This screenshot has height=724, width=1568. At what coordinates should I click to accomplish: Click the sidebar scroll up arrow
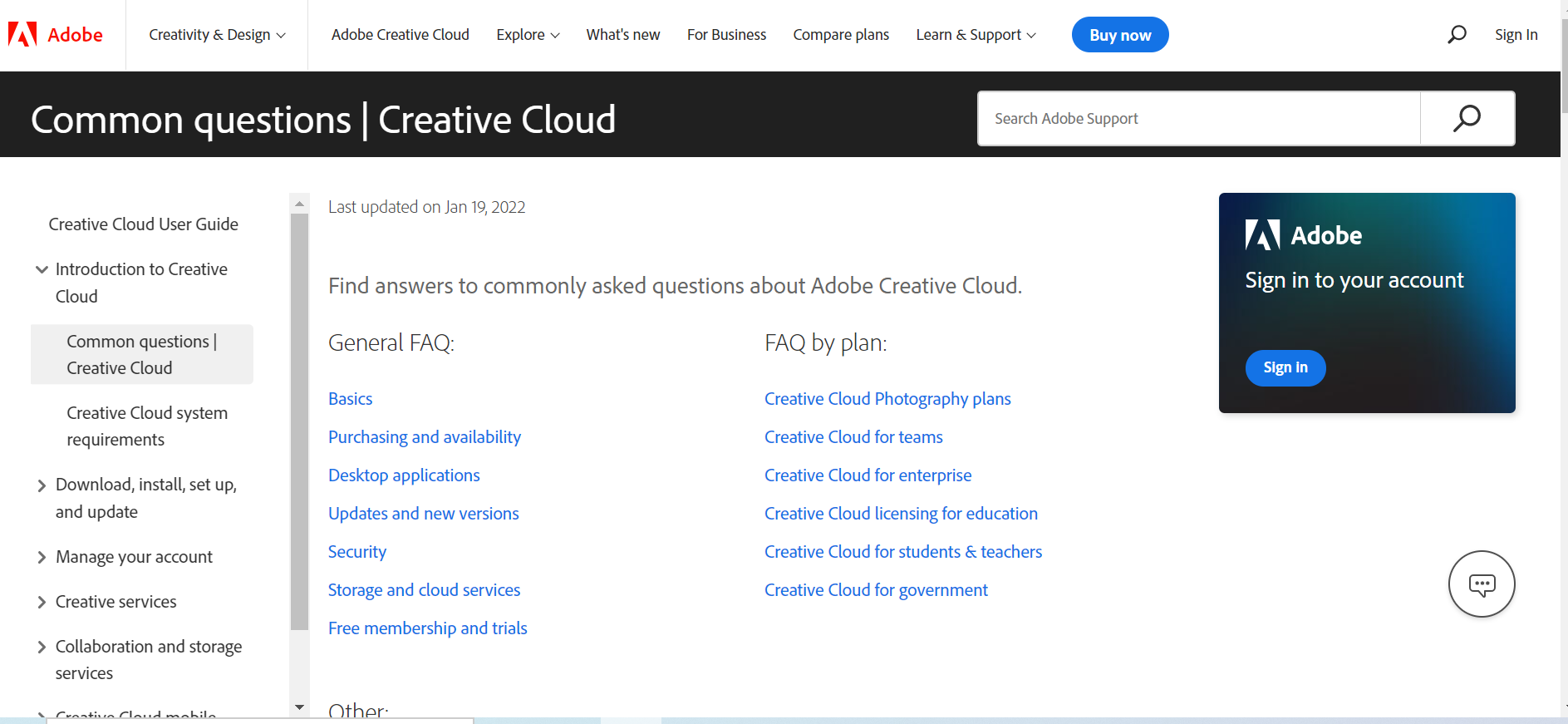pyautogui.click(x=299, y=204)
